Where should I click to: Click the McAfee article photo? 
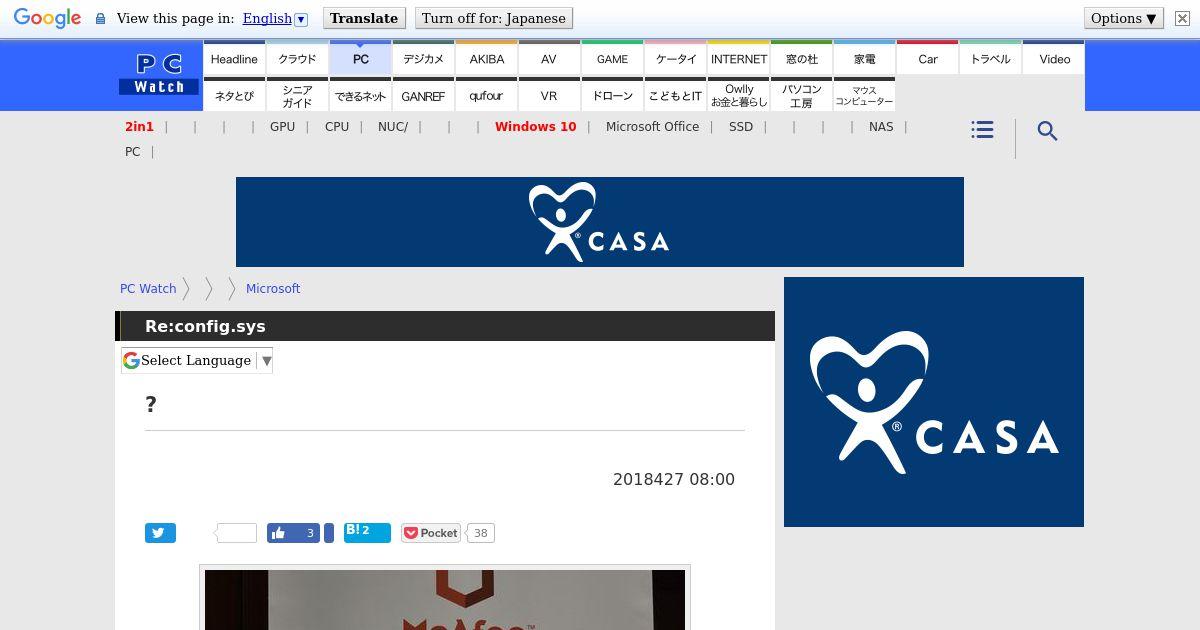click(445, 600)
